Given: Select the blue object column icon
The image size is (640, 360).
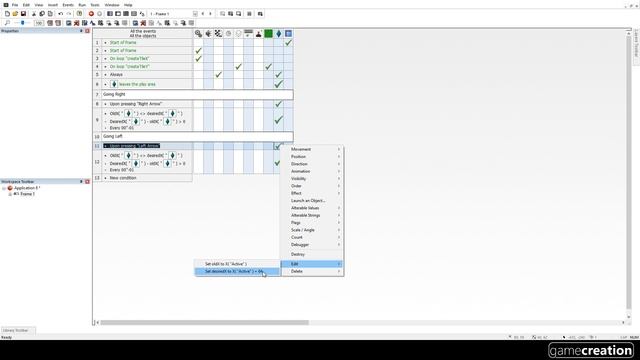Looking at the screenshot, I should click(x=288, y=33).
